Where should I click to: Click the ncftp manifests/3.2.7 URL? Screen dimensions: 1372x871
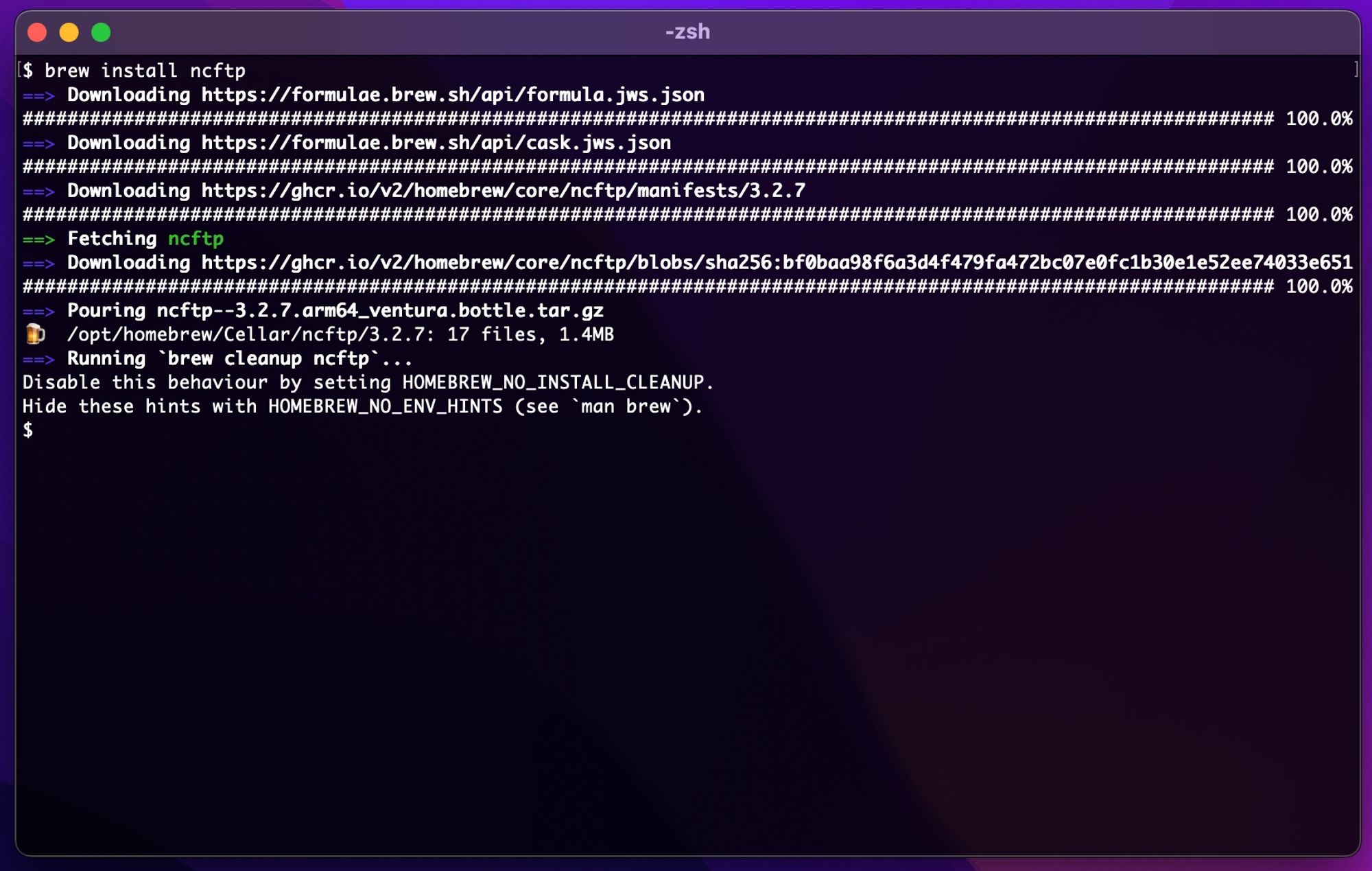(x=504, y=191)
